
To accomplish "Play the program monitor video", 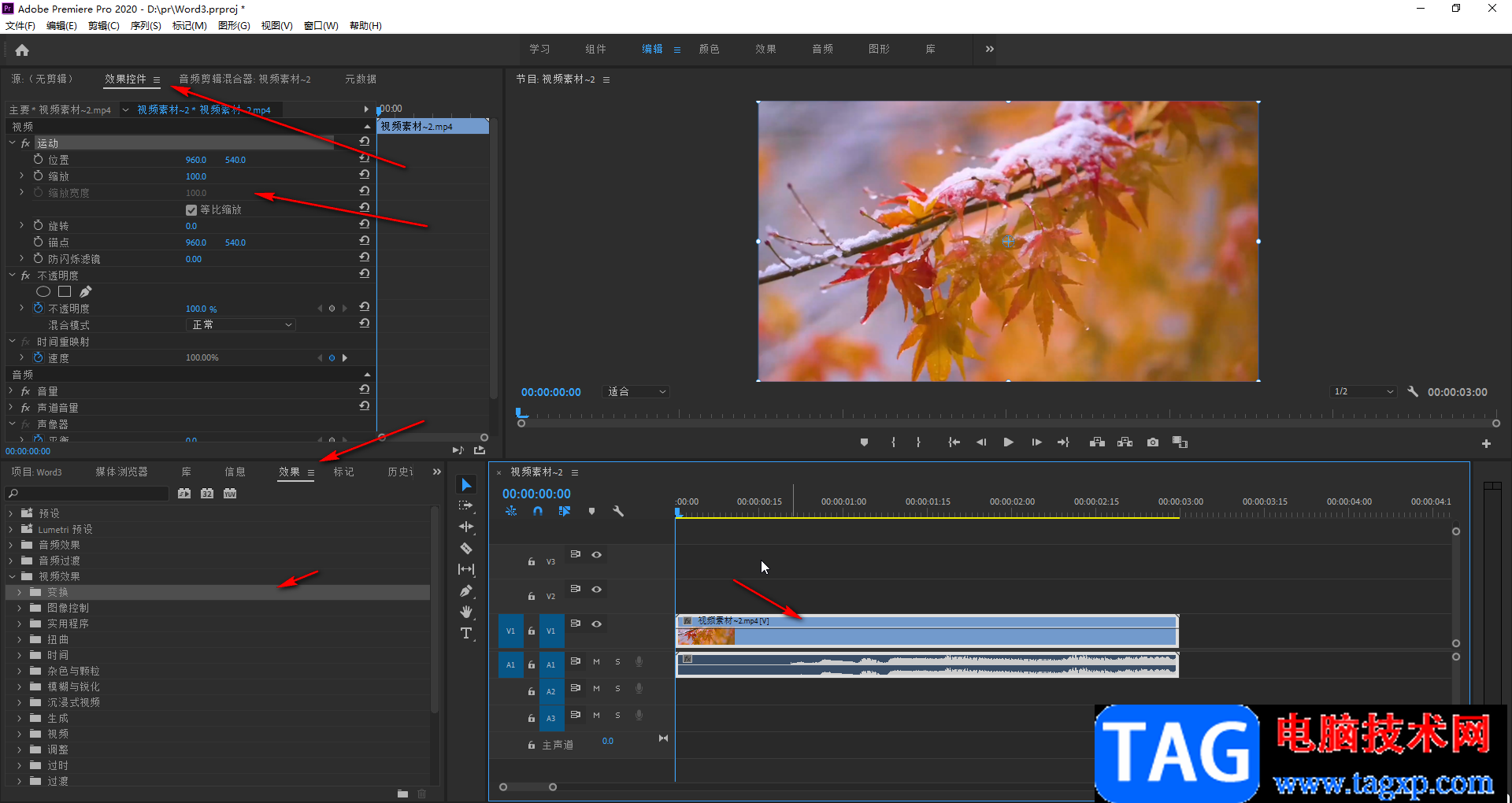I will [x=1008, y=442].
